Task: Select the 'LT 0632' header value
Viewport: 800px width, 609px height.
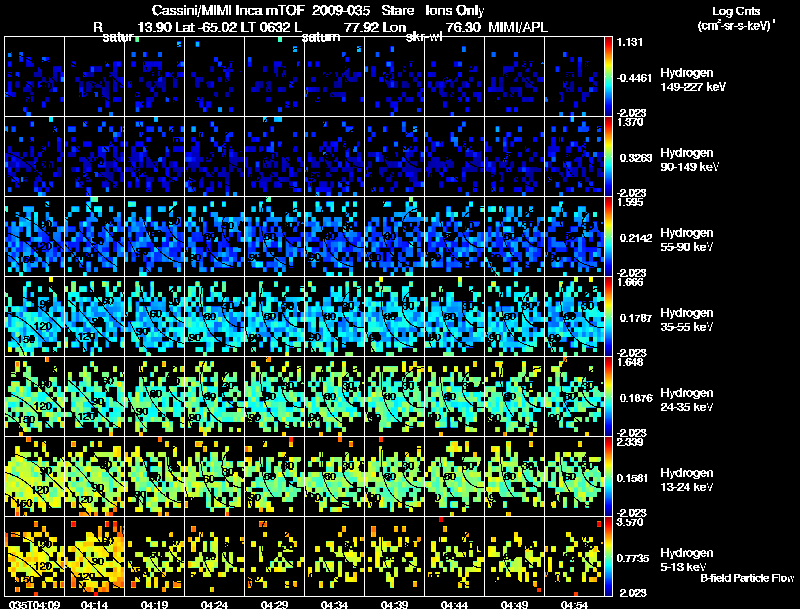Action: click(x=268, y=27)
